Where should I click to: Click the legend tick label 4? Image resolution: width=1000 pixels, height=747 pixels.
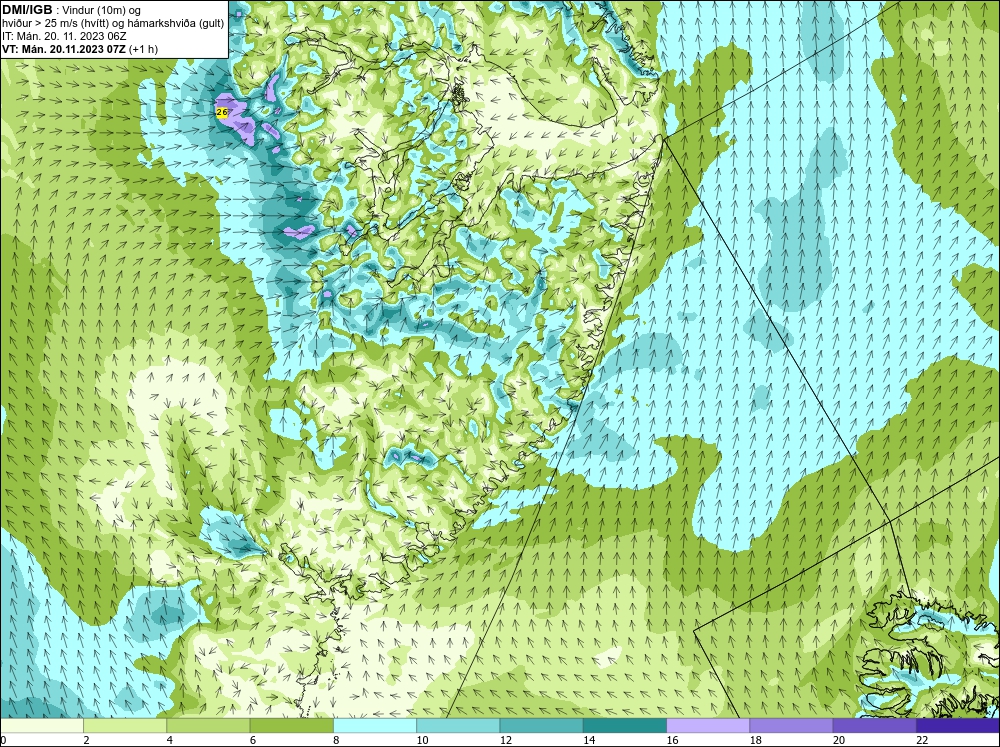pyautogui.click(x=169, y=740)
